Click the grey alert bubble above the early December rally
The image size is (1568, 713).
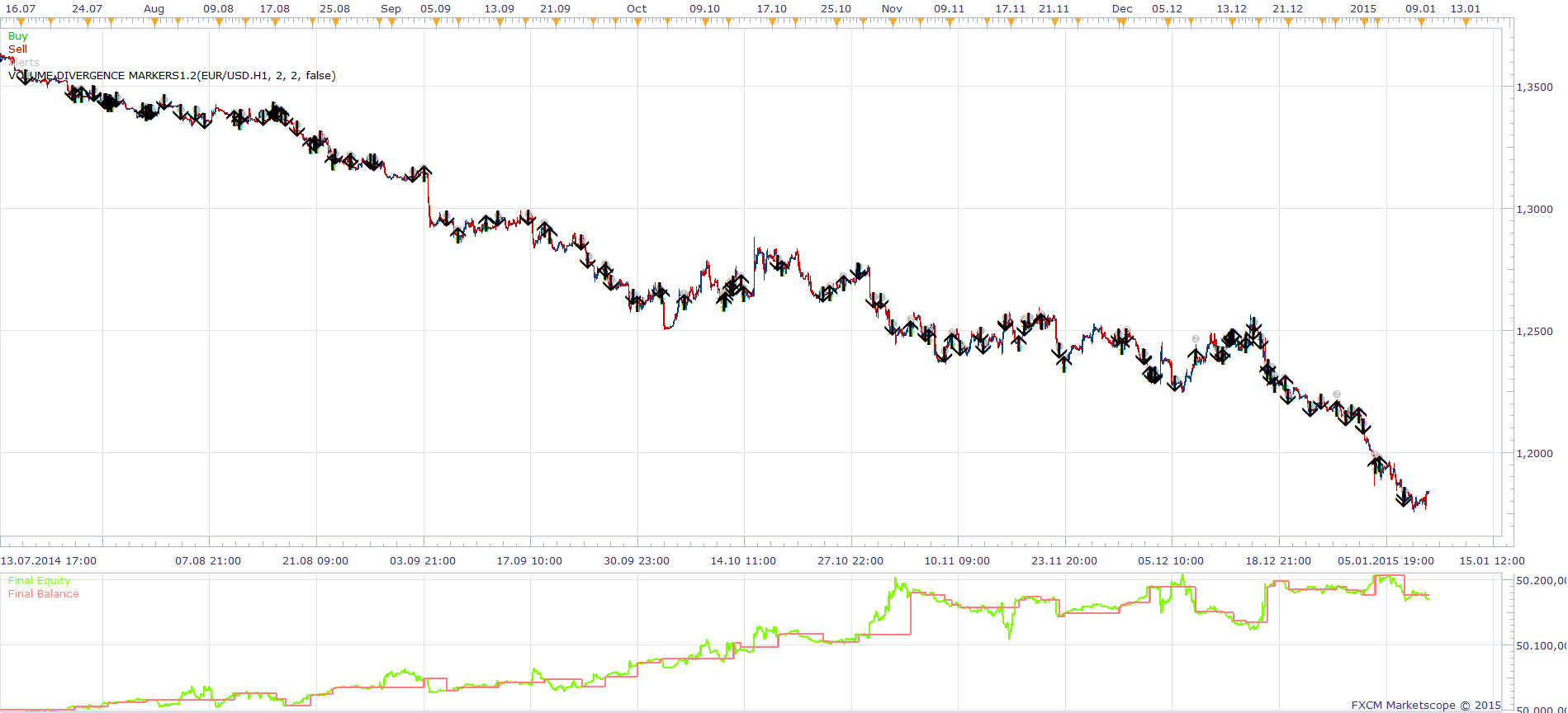pyautogui.click(x=1195, y=339)
